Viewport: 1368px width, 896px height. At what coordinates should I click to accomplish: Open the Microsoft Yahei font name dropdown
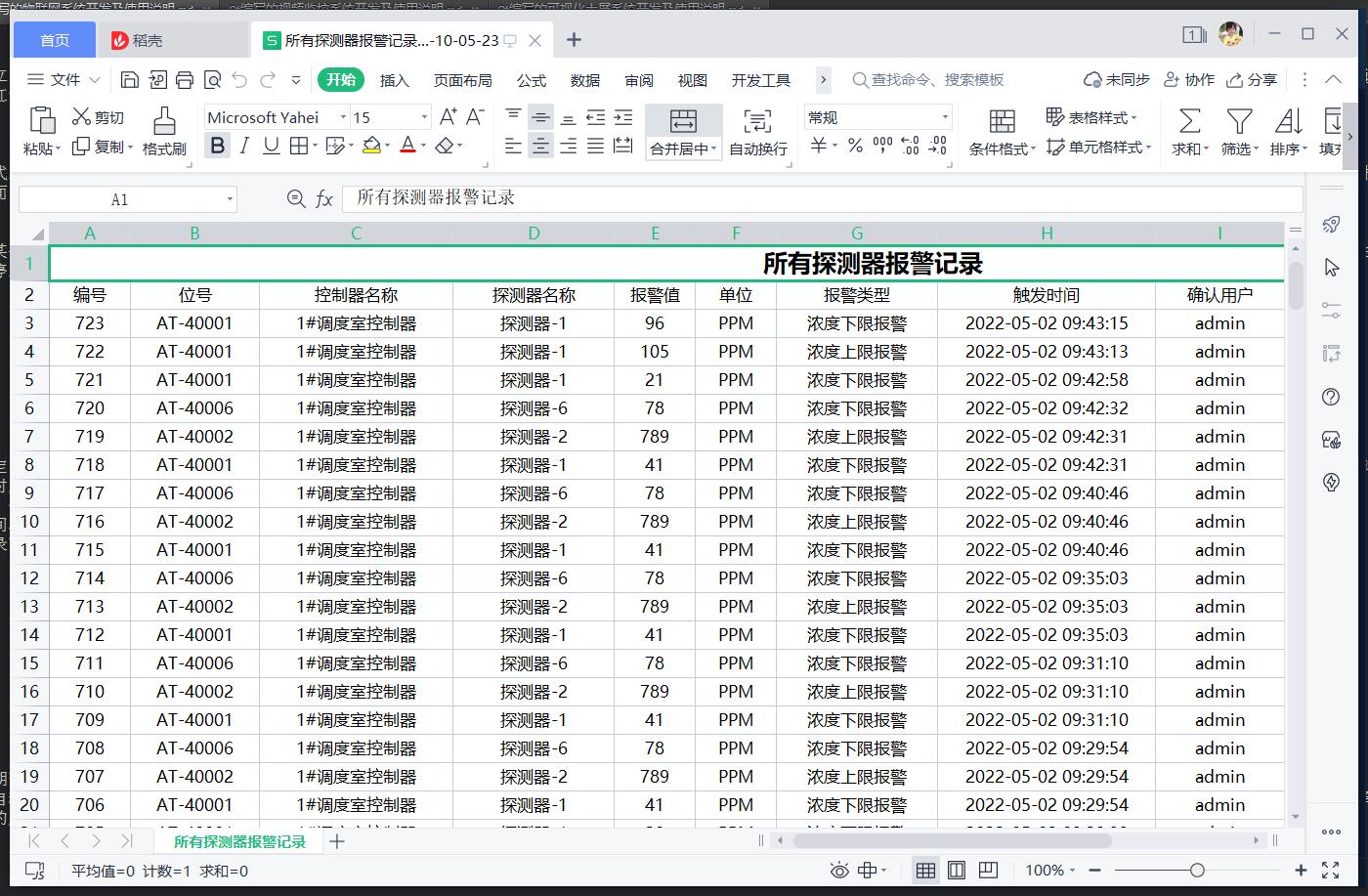pyautogui.click(x=343, y=117)
